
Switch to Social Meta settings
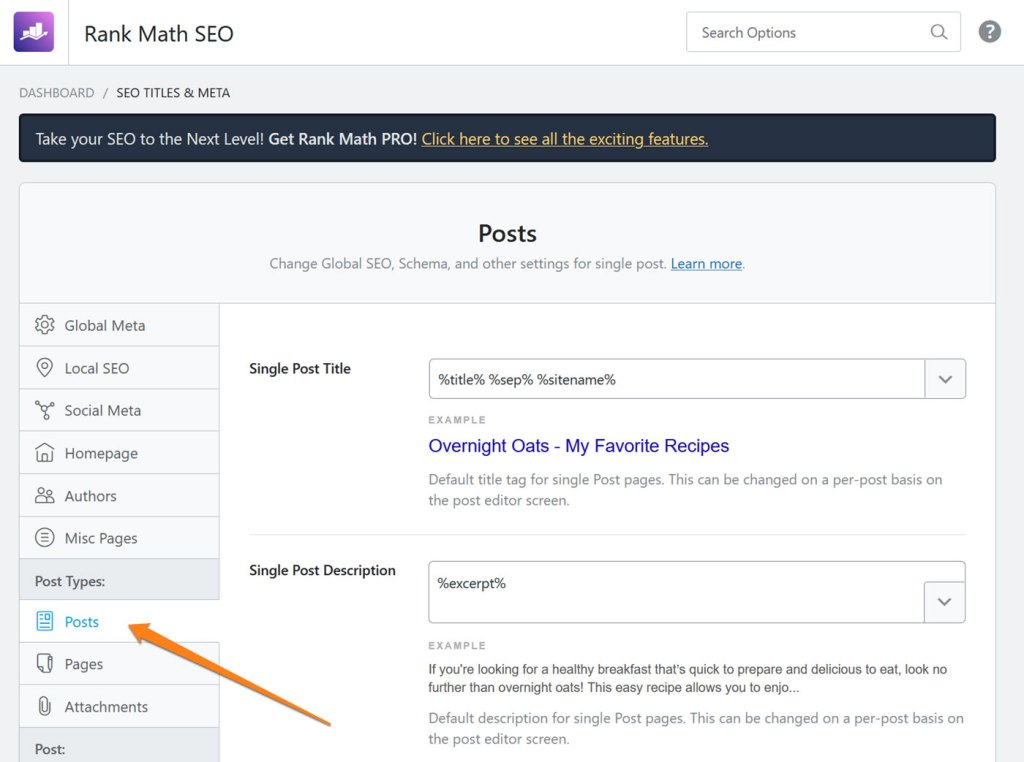click(120, 410)
